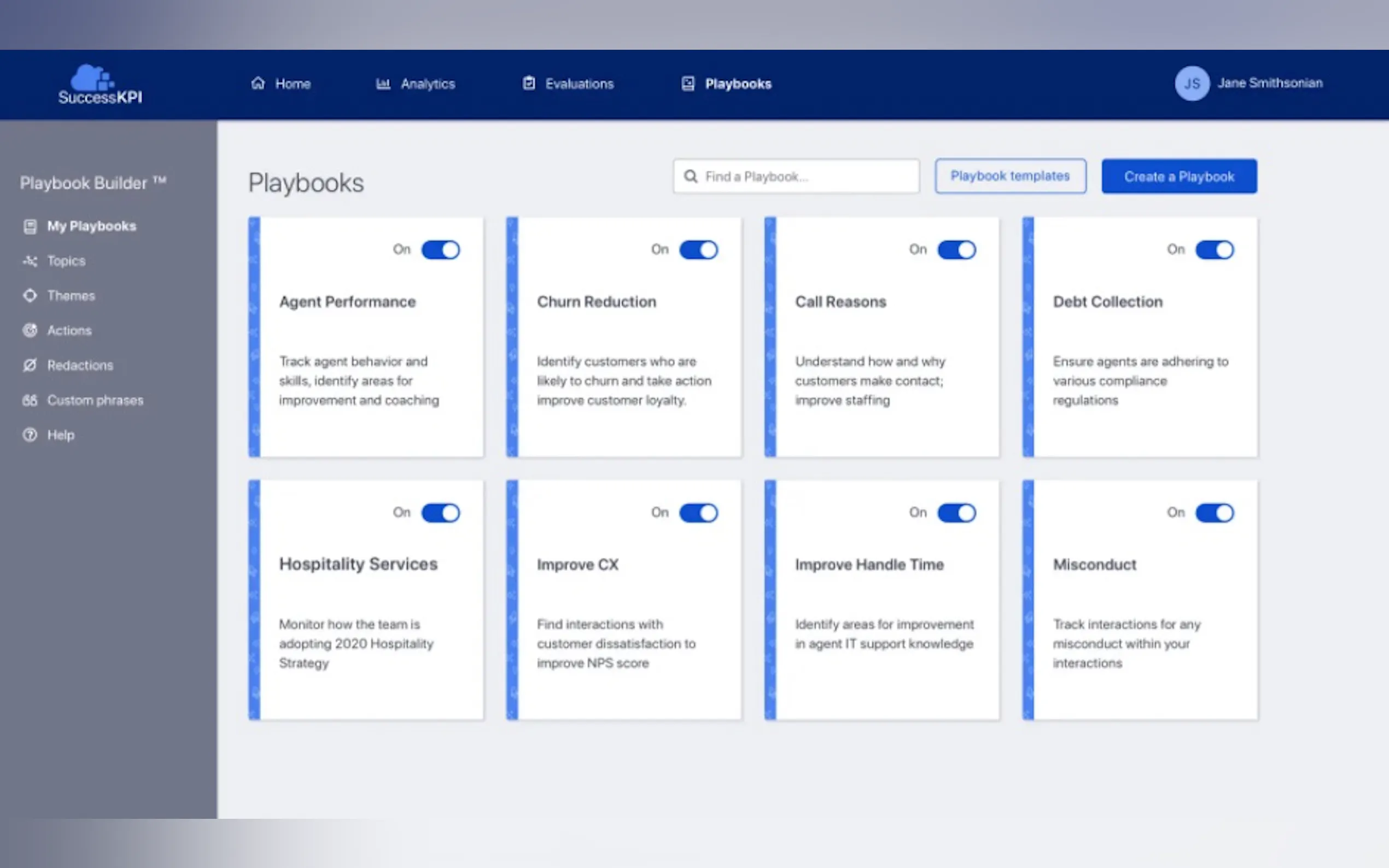
Task: Open Playbook templates
Action: click(1009, 176)
